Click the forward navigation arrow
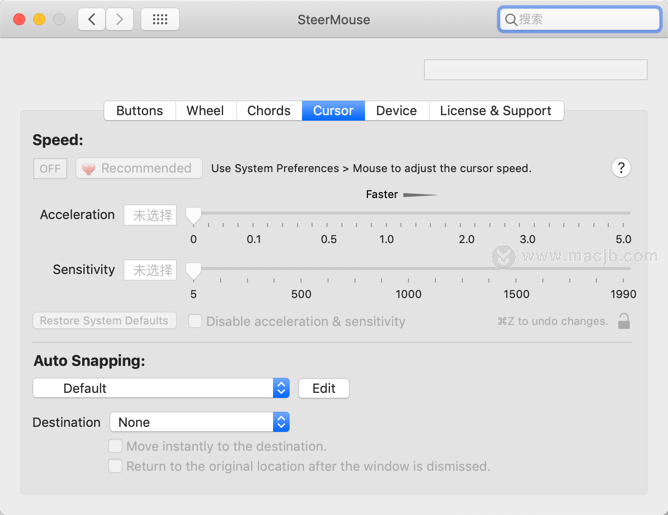Image resolution: width=668 pixels, height=515 pixels. [x=120, y=19]
